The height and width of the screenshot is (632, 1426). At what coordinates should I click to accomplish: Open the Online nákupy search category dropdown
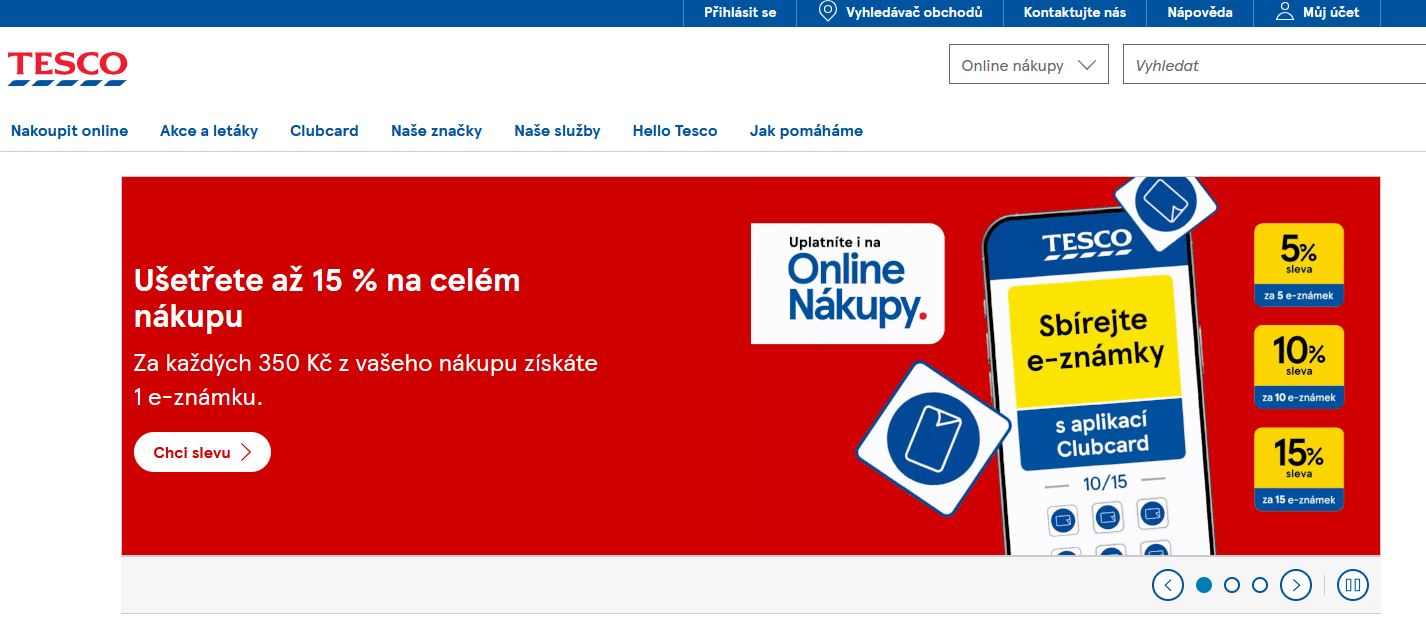pyautogui.click(x=1028, y=63)
